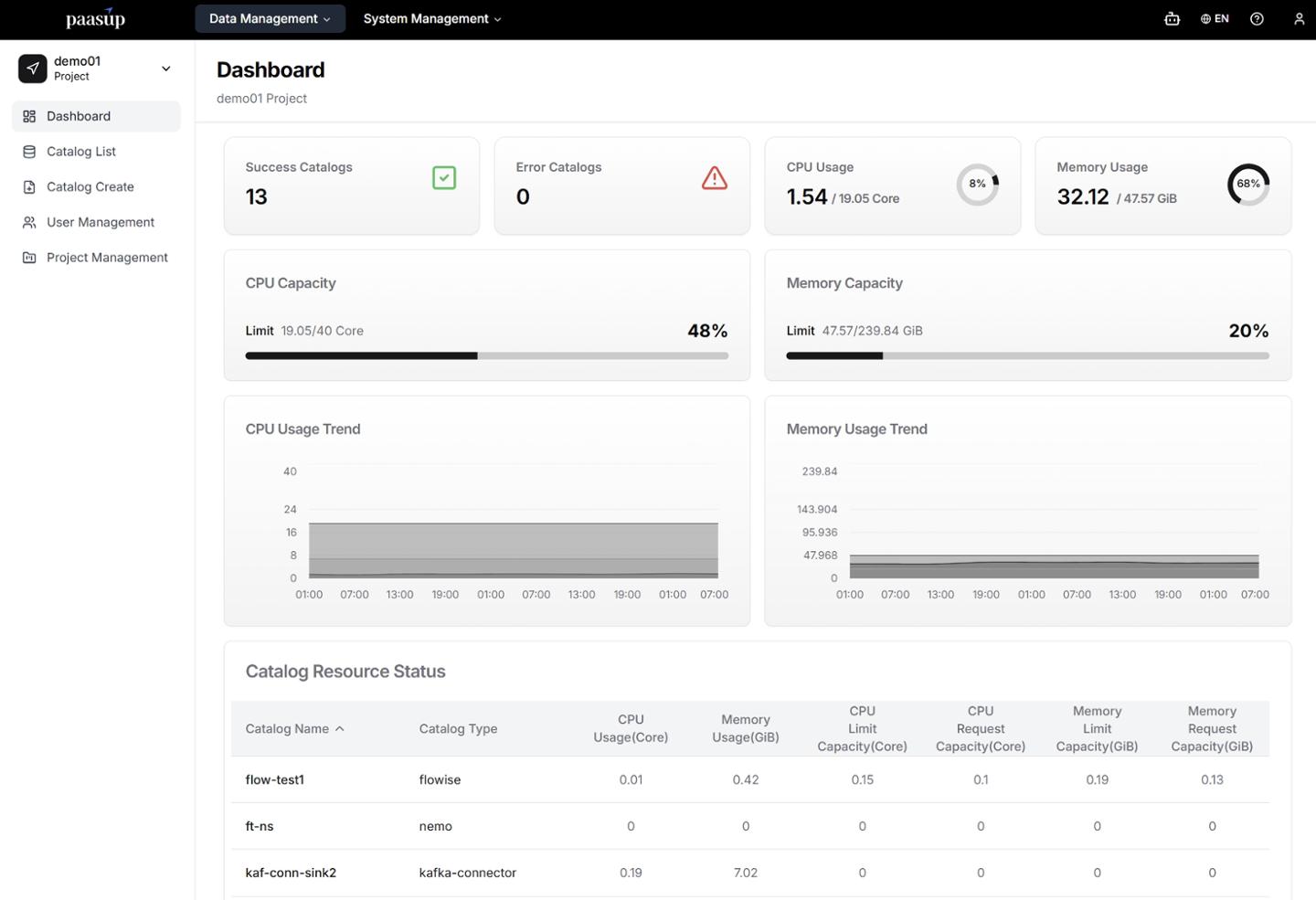
Task: Click the CPU Capacity progress bar
Action: click(487, 355)
